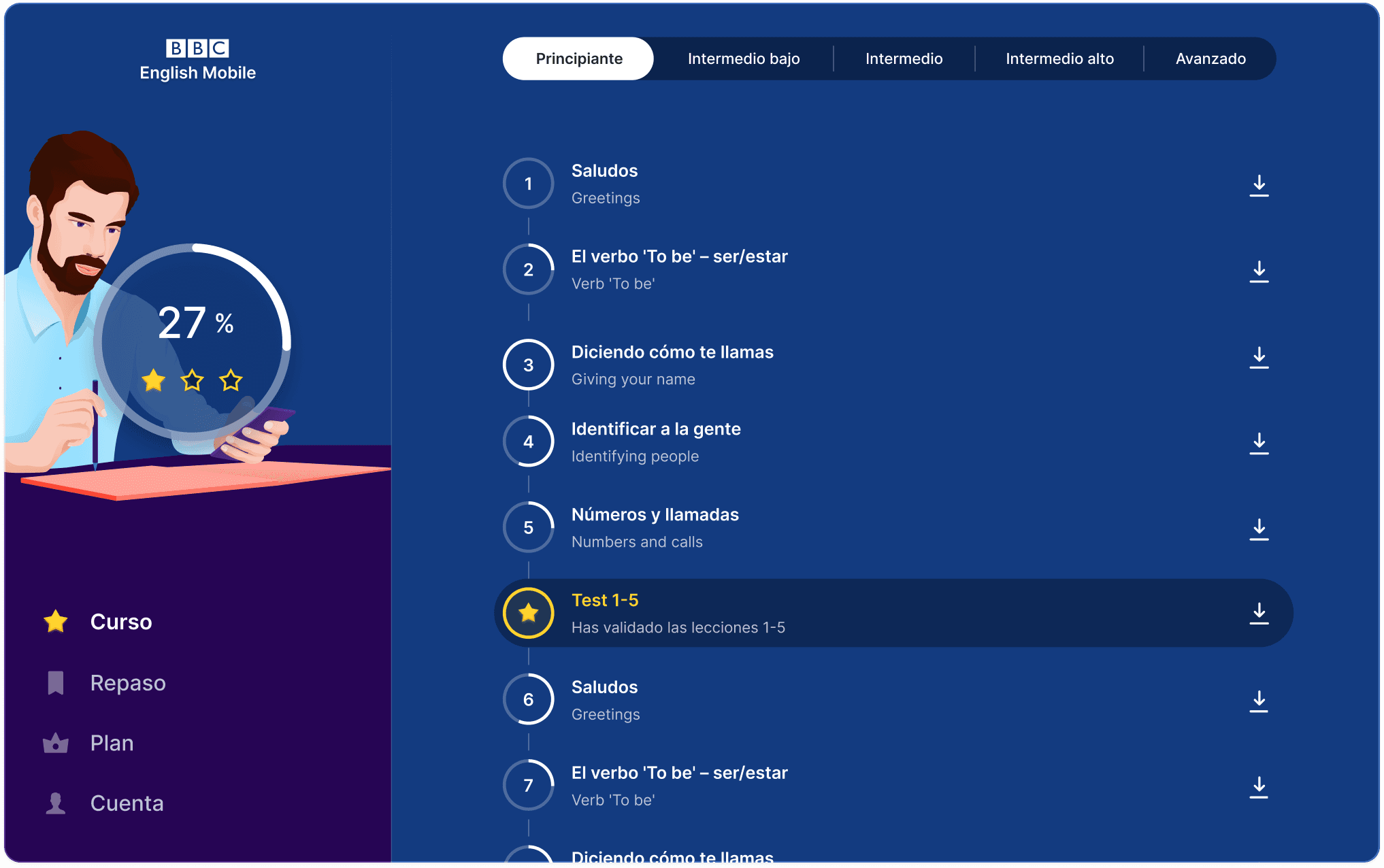
Task: Download lesson 5 Números y llamadas
Action: pos(1259,529)
